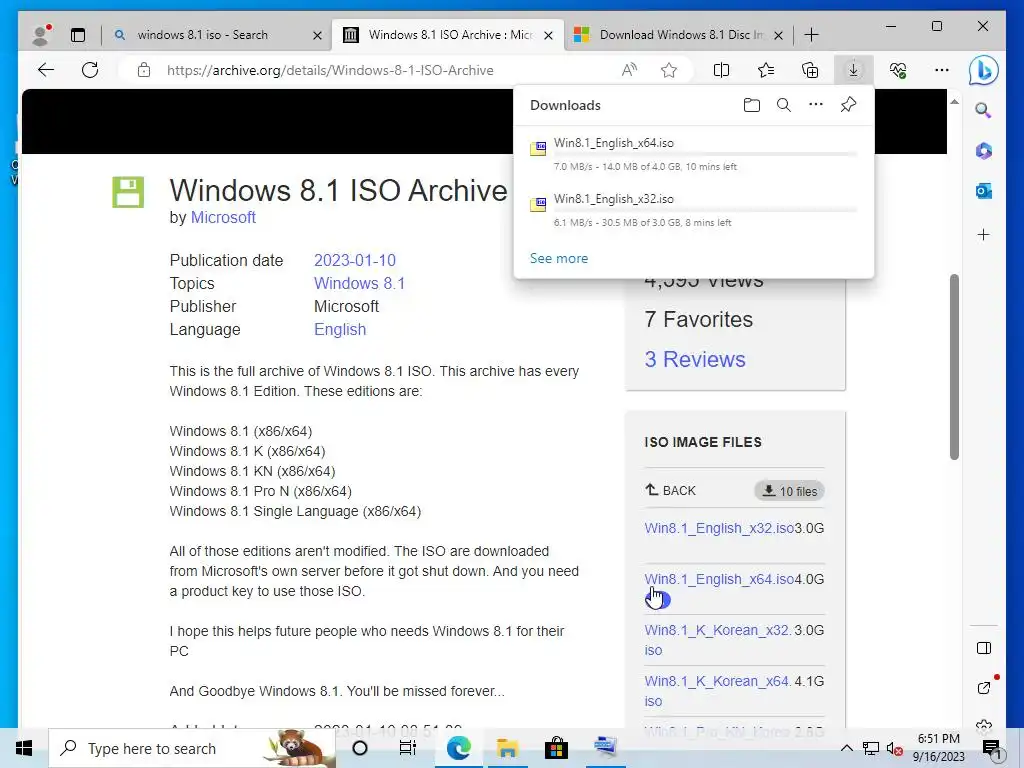
Task: Launch Bing Chat sidebar icon
Action: tap(984, 71)
